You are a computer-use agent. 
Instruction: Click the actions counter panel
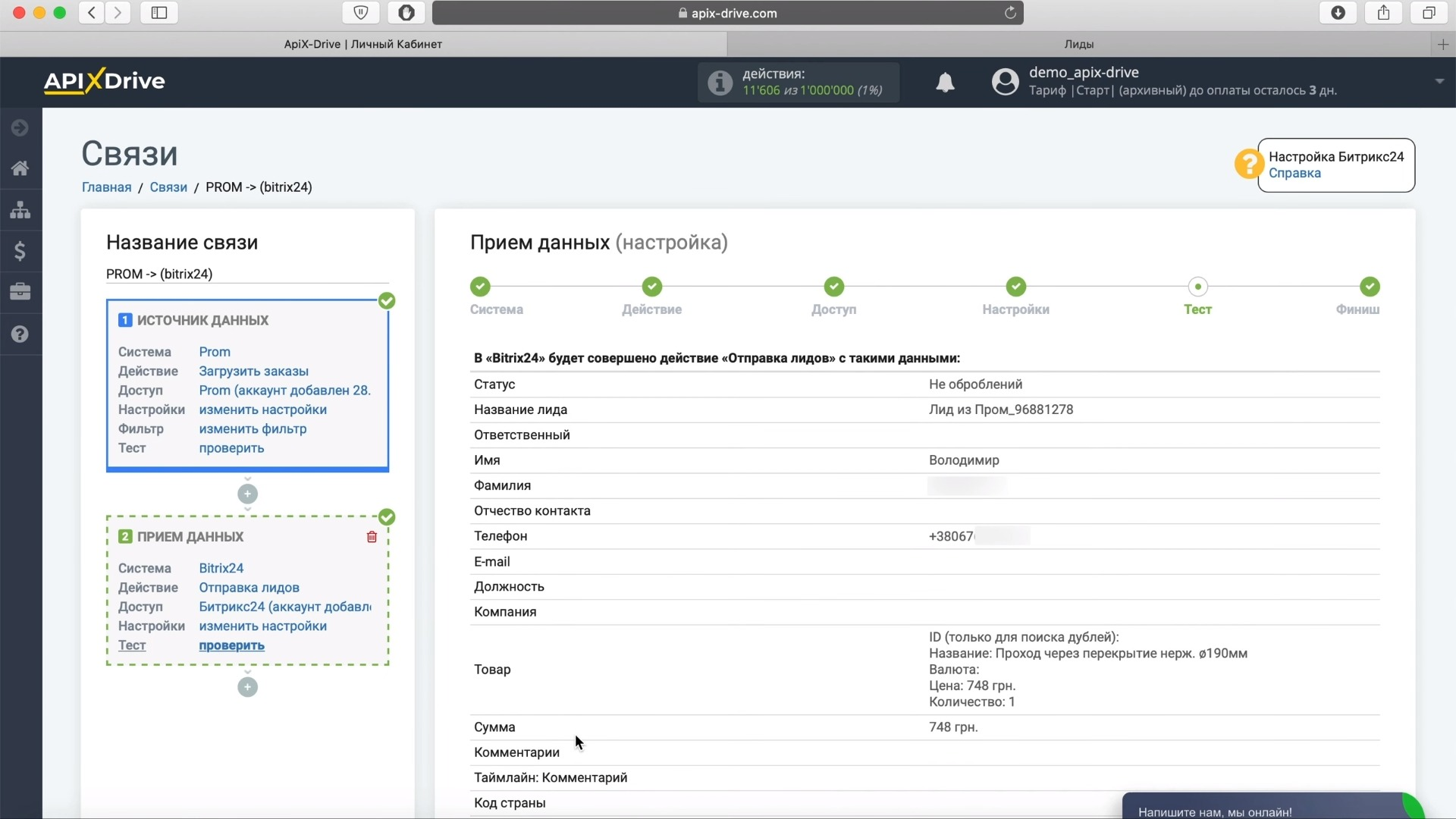798,82
